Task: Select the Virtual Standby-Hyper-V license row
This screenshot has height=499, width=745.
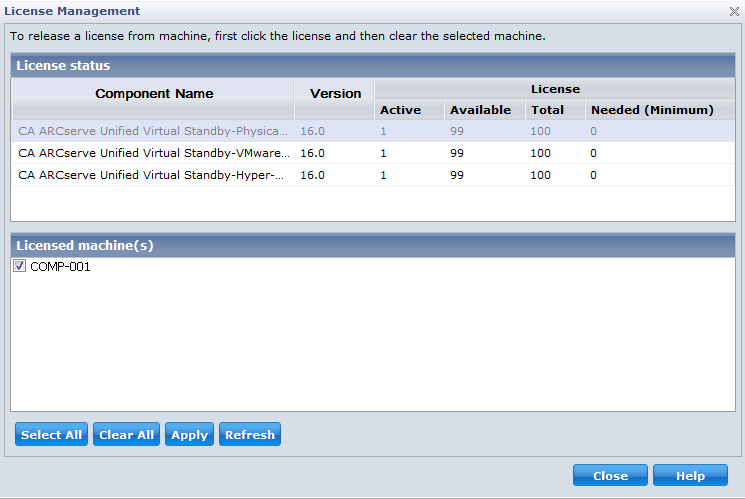Action: pos(154,175)
